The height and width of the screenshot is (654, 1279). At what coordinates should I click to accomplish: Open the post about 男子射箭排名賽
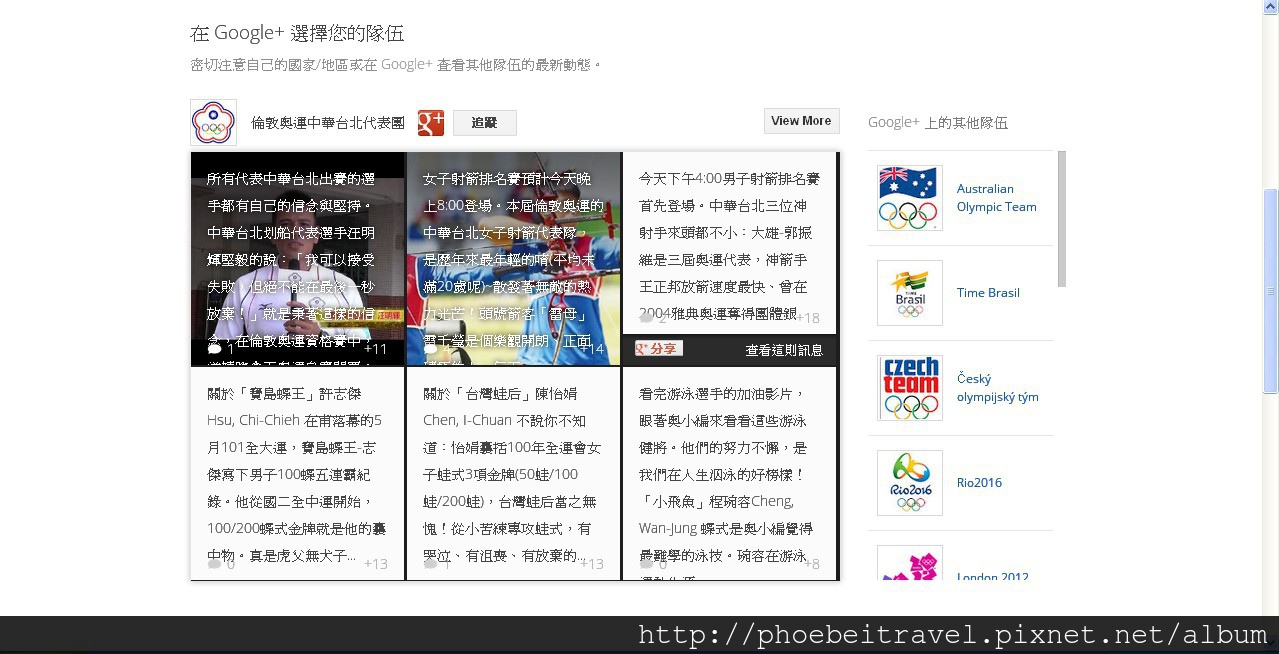(x=730, y=243)
